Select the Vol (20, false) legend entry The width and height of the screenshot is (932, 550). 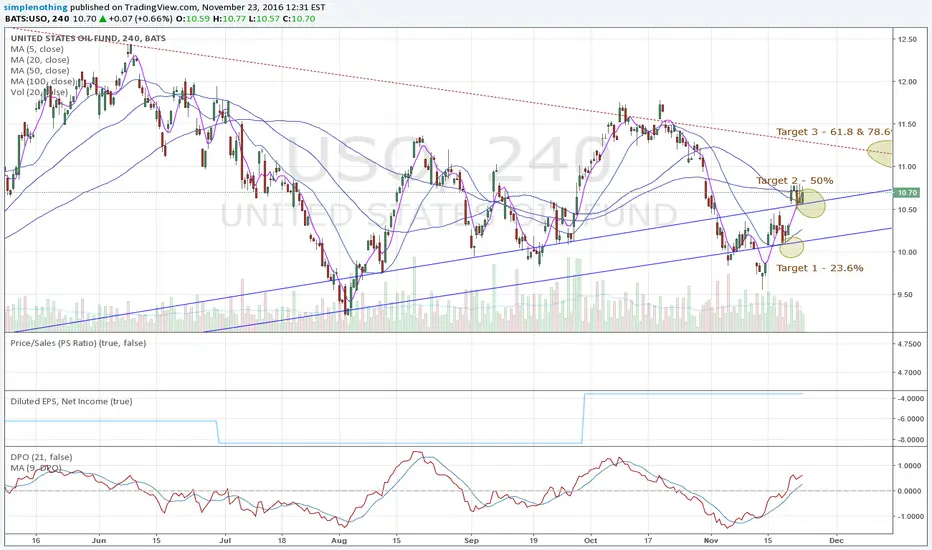tap(39, 92)
